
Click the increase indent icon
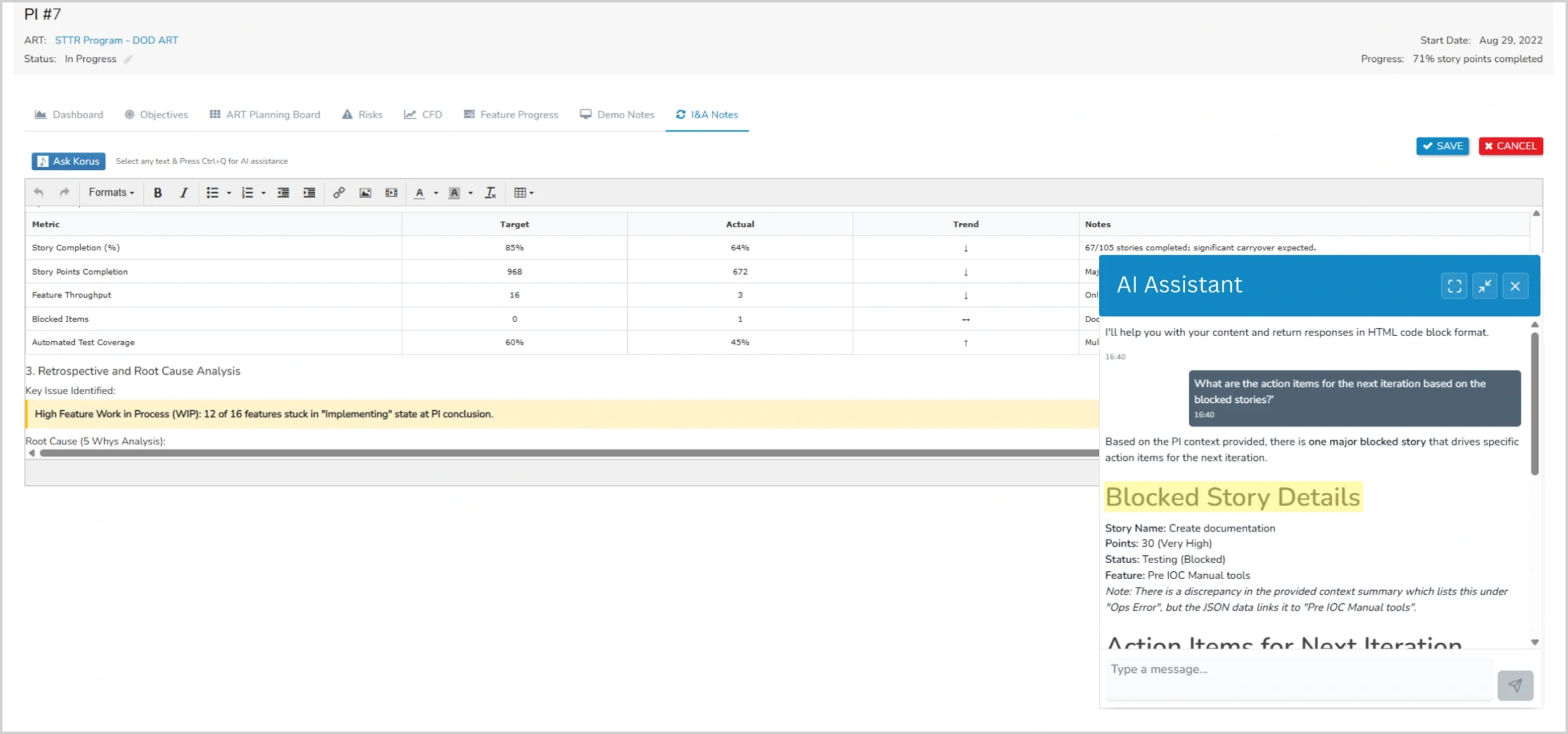309,193
